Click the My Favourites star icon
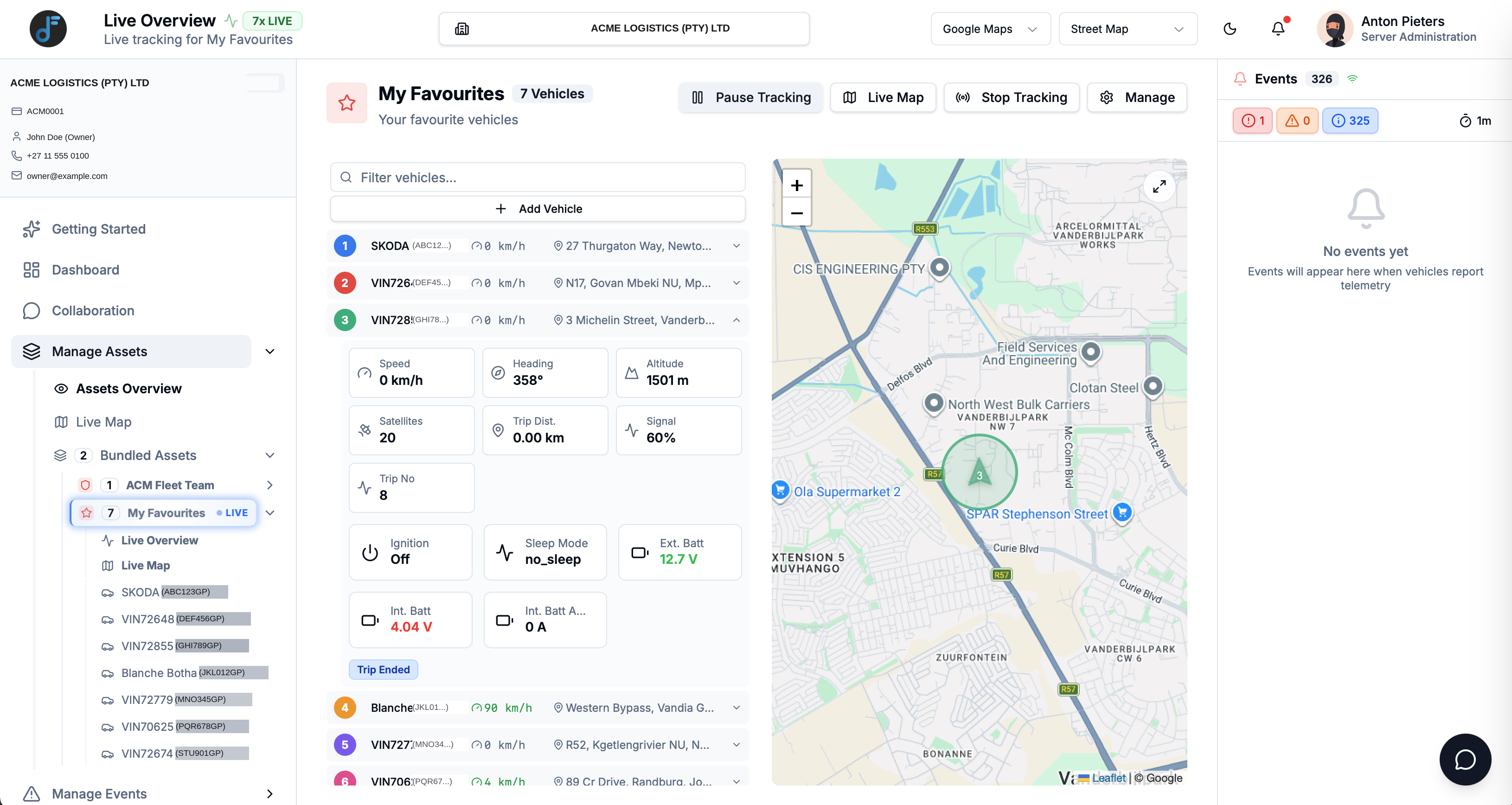Viewport: 1512px width, 805px height. [x=347, y=103]
